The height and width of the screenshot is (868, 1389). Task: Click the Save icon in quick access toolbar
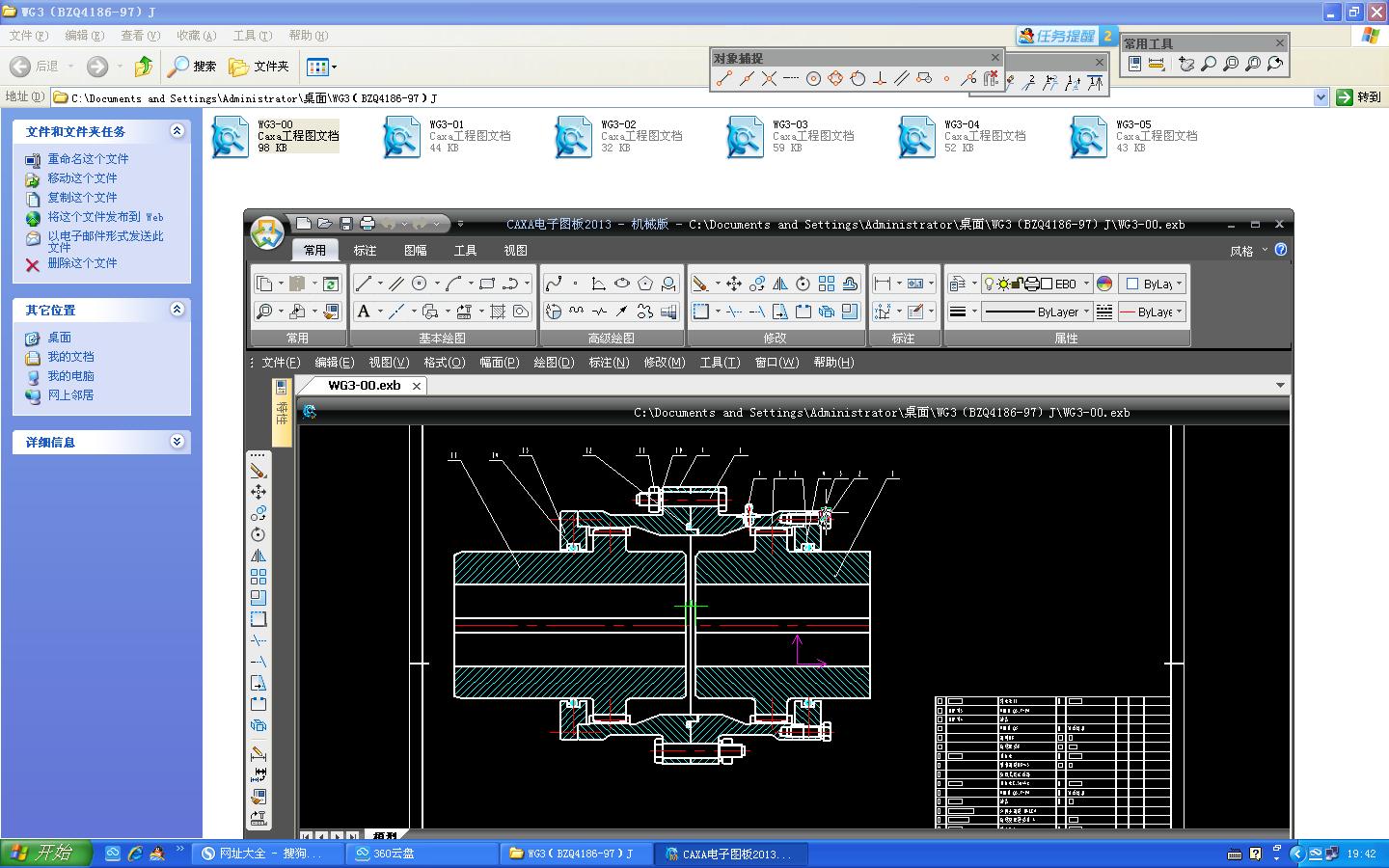click(345, 224)
